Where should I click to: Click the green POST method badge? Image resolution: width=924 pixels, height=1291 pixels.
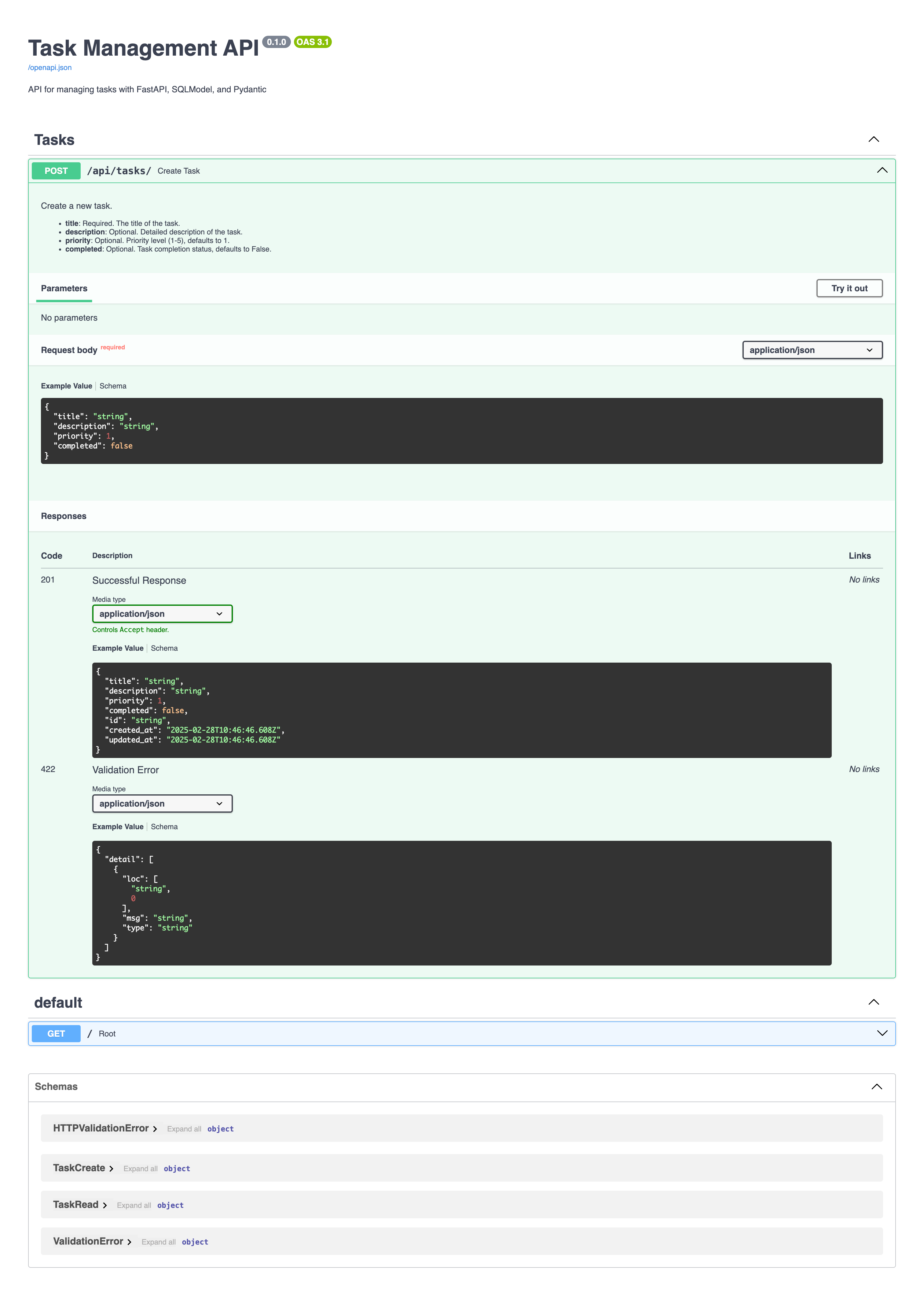(x=56, y=171)
